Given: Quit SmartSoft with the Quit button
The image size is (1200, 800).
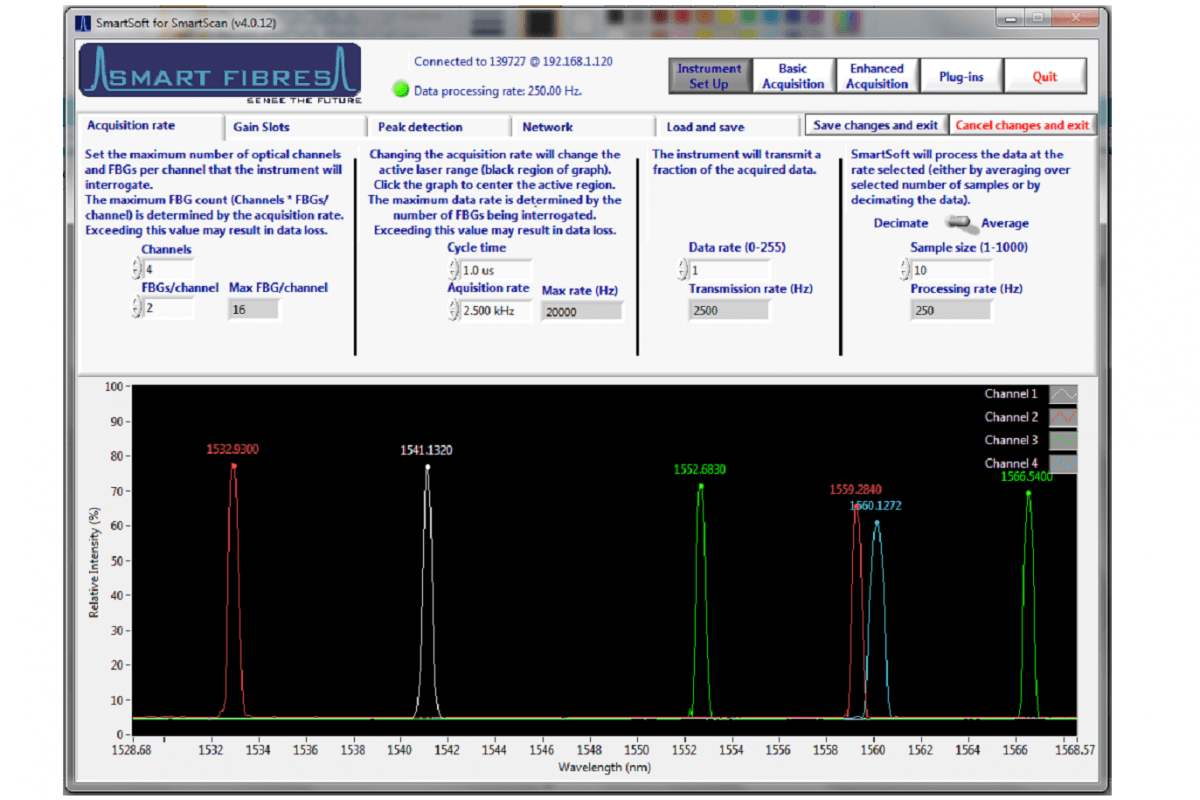Looking at the screenshot, I should pyautogui.click(x=1045, y=76).
